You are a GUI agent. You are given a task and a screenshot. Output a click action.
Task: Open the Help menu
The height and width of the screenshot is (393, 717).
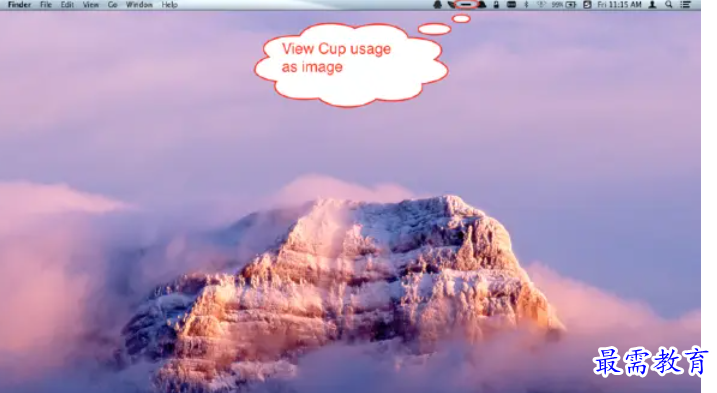point(169,5)
